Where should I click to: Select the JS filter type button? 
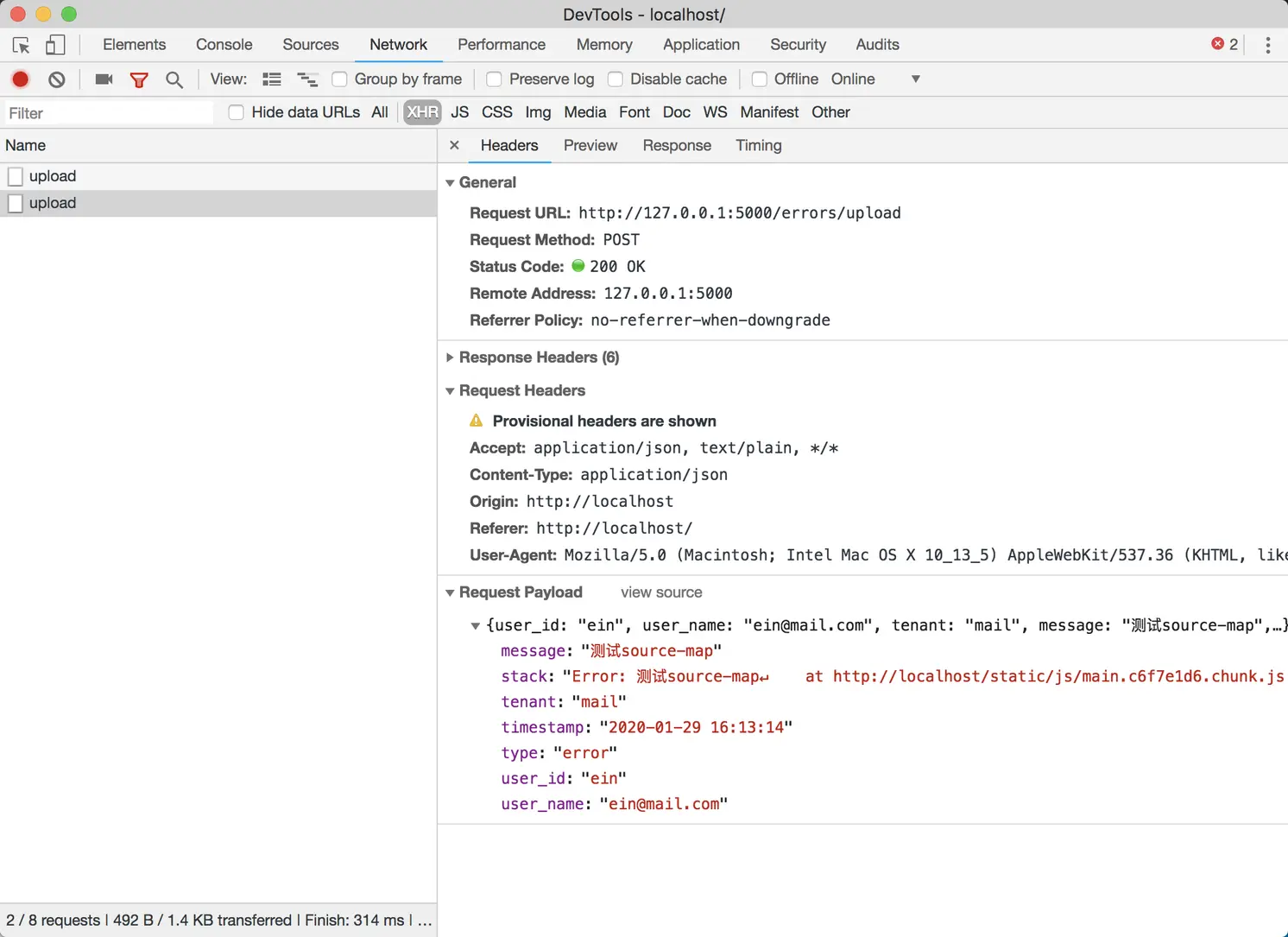coord(460,112)
